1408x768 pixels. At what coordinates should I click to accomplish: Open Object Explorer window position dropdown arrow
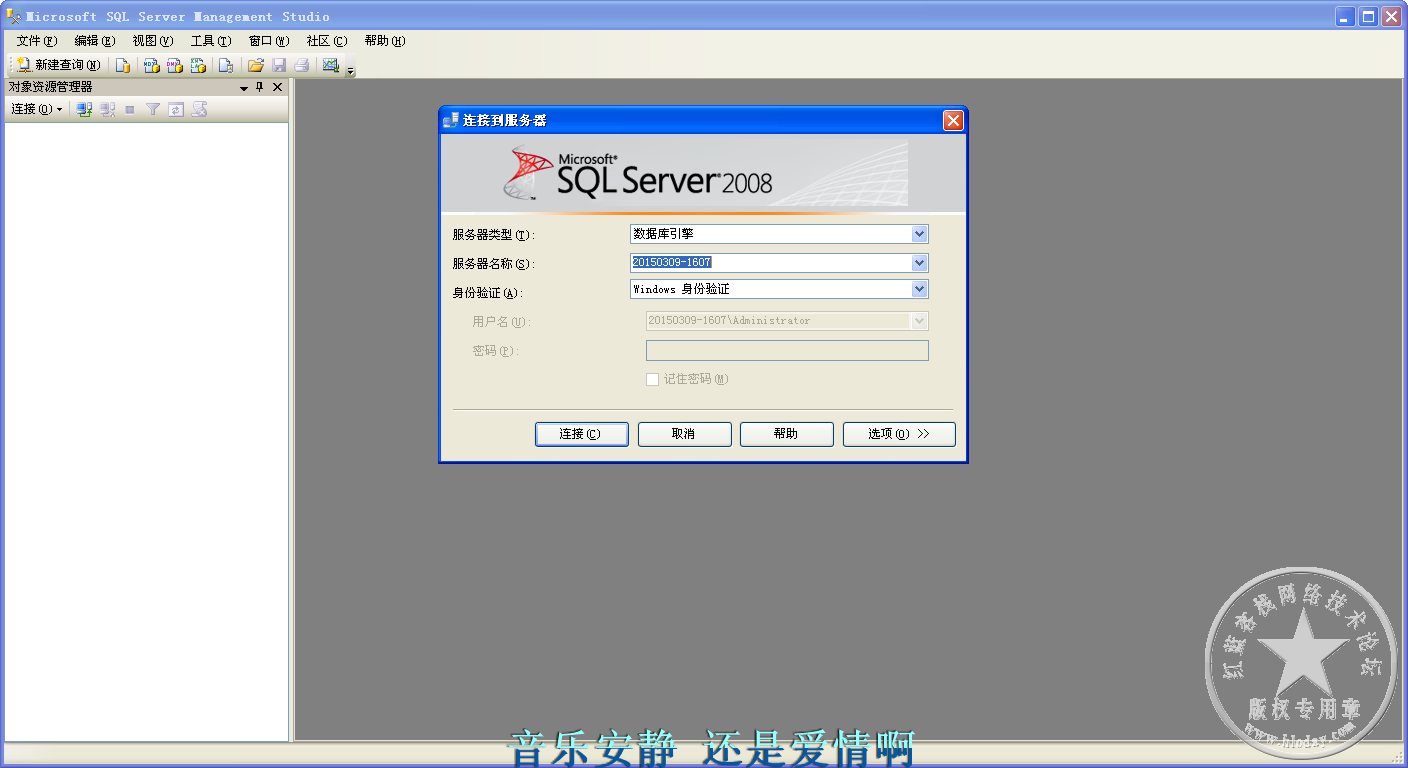[x=244, y=88]
